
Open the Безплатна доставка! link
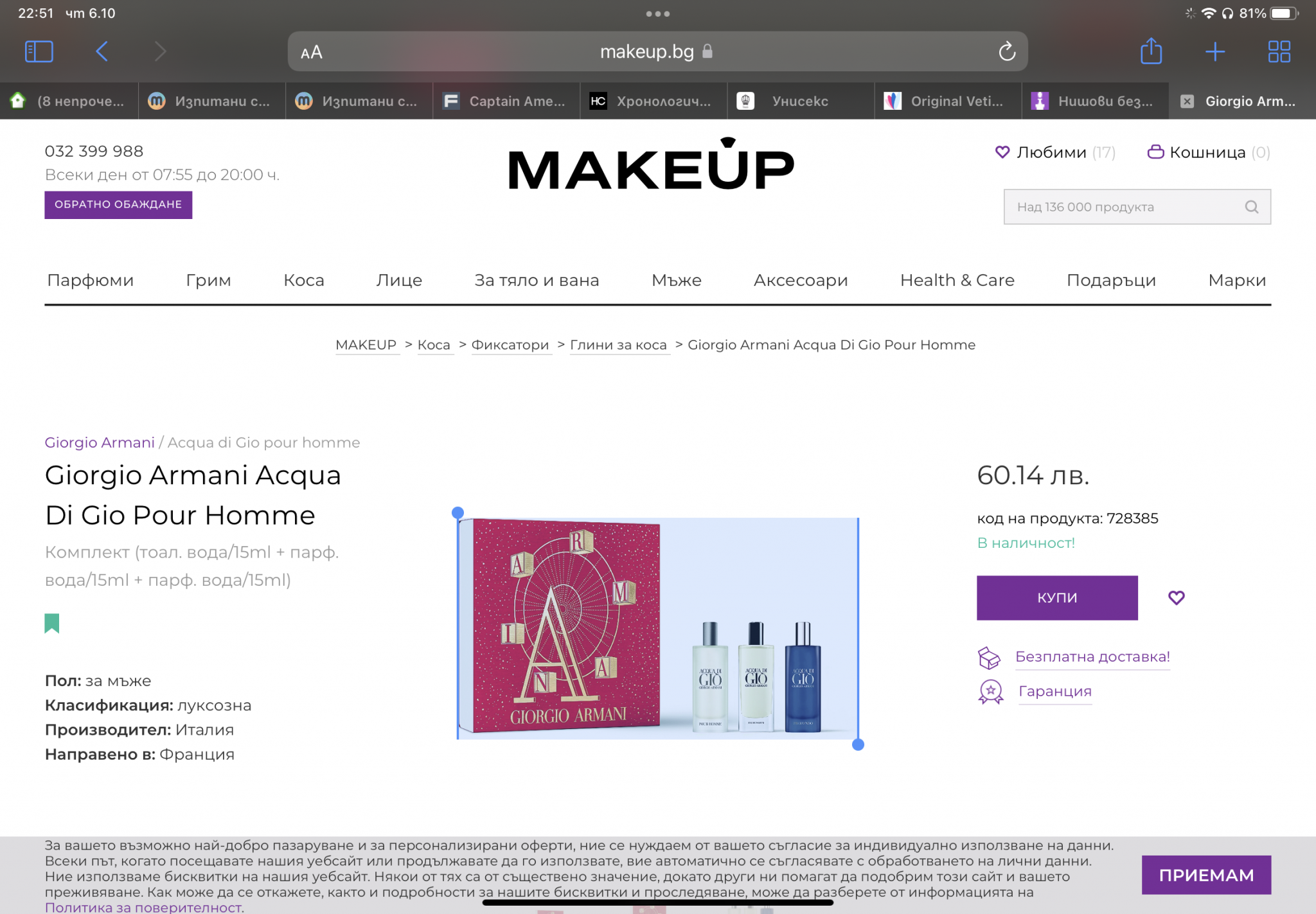coord(1092,656)
